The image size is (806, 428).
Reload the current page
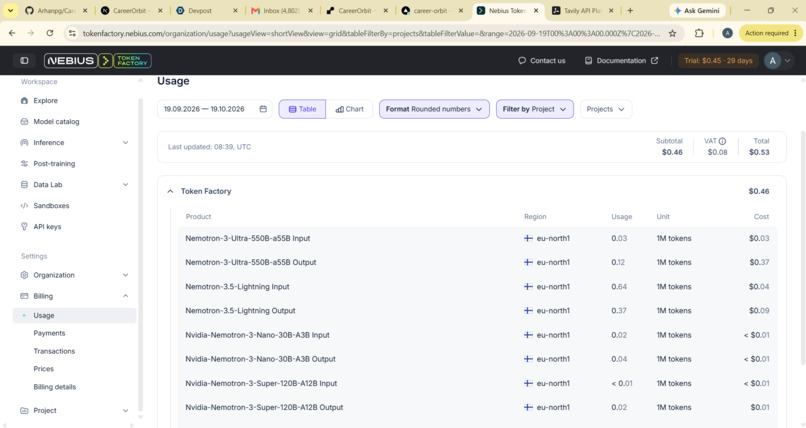pos(49,33)
